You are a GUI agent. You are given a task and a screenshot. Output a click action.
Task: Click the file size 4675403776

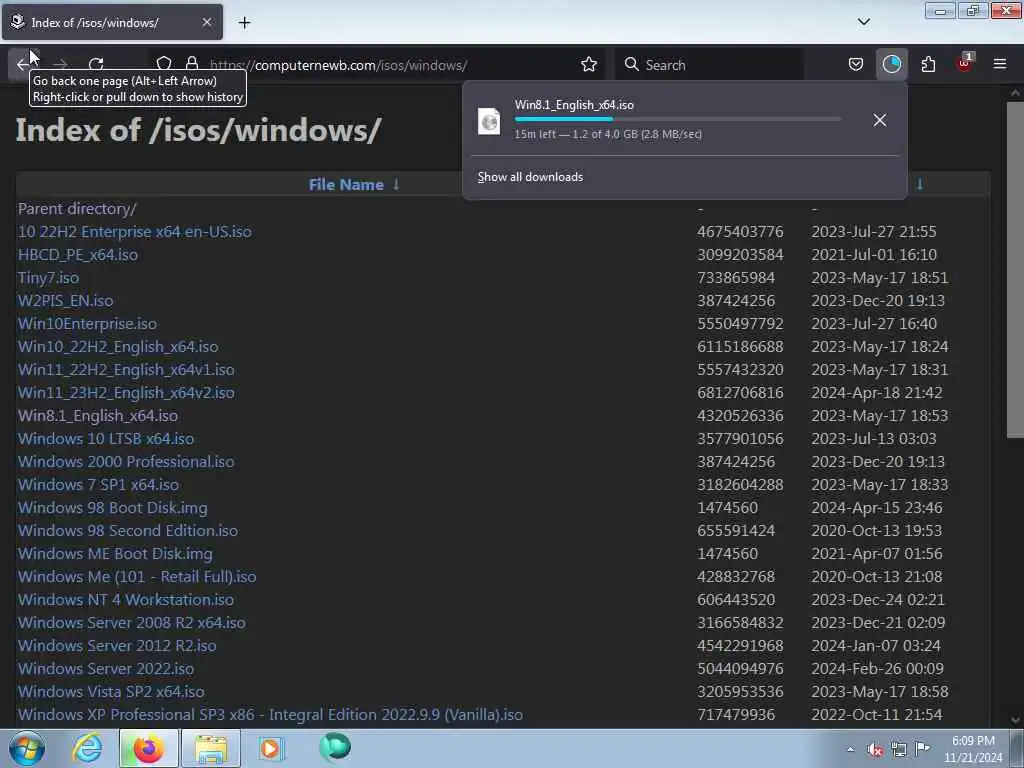point(740,232)
